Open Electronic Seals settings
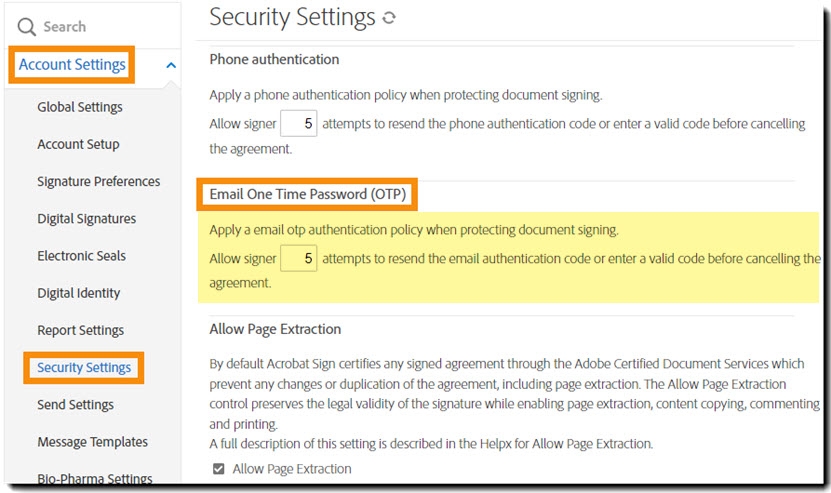 81,256
